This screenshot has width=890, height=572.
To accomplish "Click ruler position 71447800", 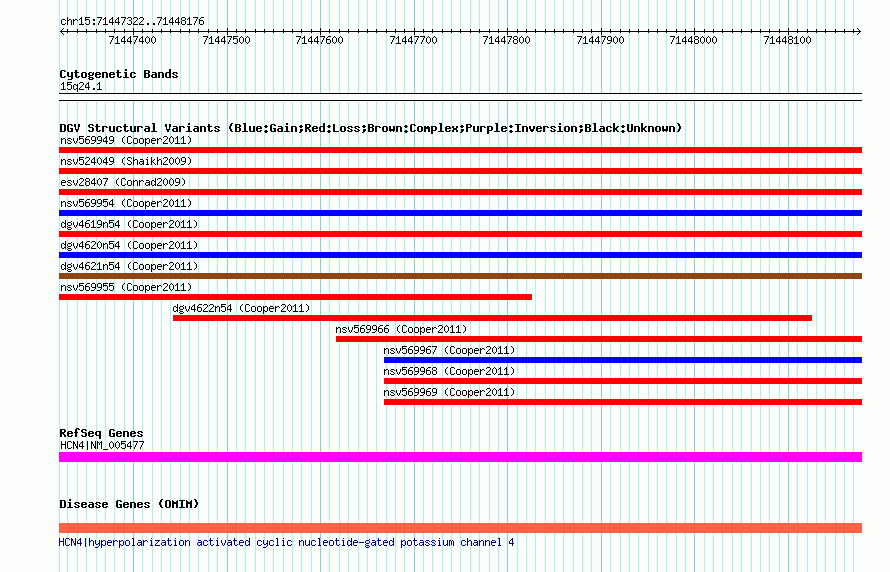I will click(506, 40).
